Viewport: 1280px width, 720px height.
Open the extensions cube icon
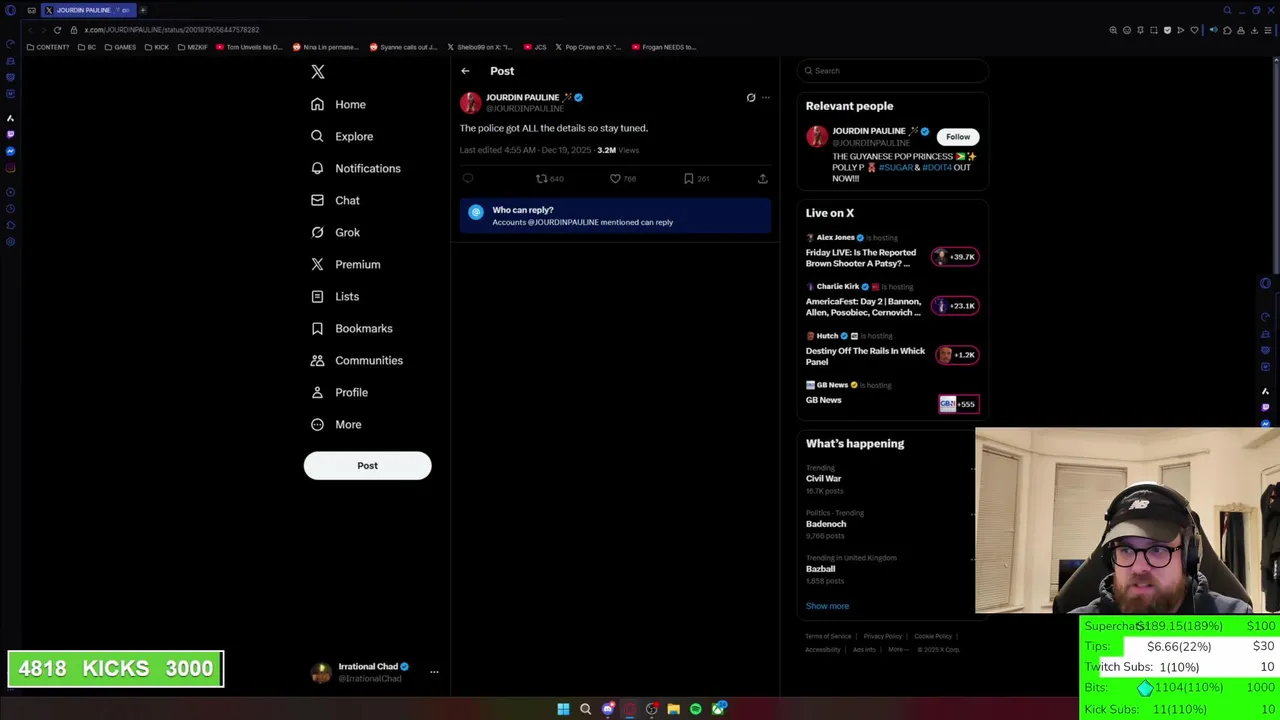tap(1227, 30)
